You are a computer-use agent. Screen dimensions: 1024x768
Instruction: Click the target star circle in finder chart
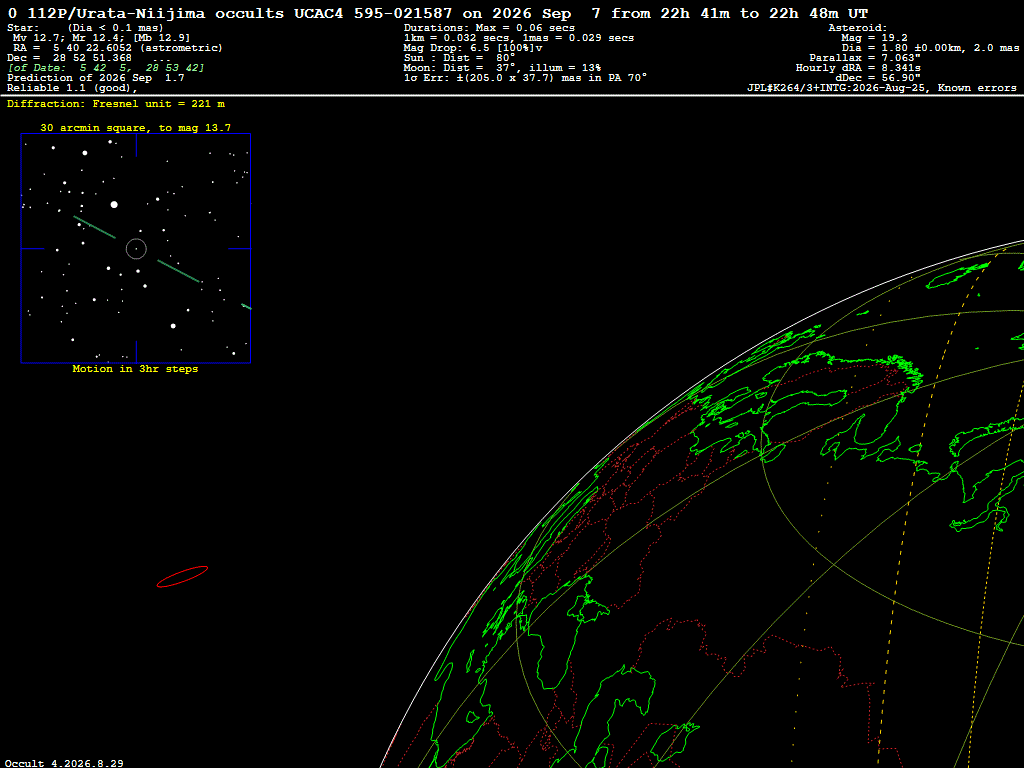click(x=136, y=249)
